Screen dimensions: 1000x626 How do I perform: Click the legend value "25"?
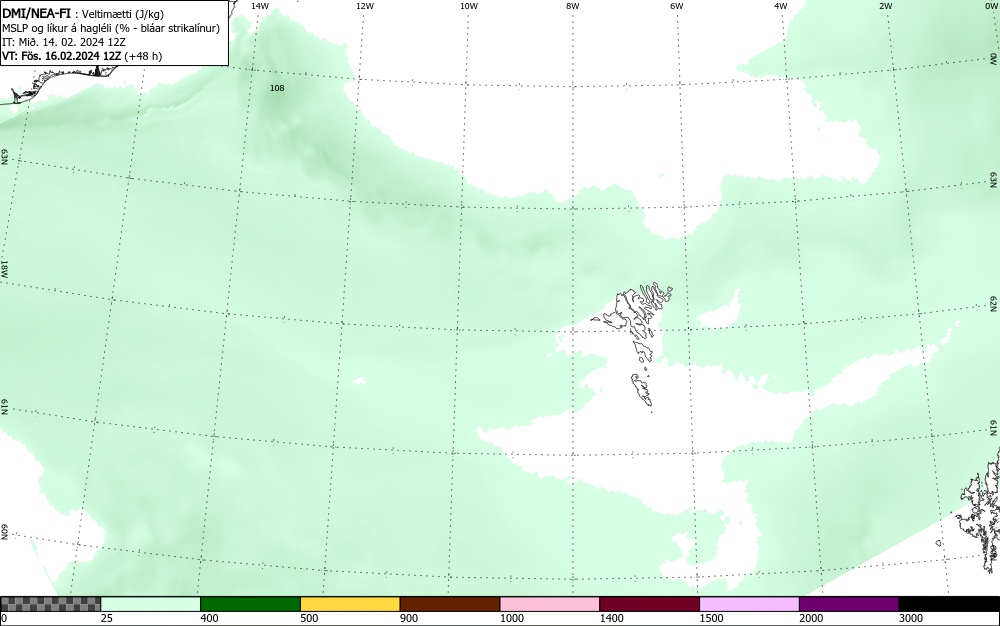[107, 618]
